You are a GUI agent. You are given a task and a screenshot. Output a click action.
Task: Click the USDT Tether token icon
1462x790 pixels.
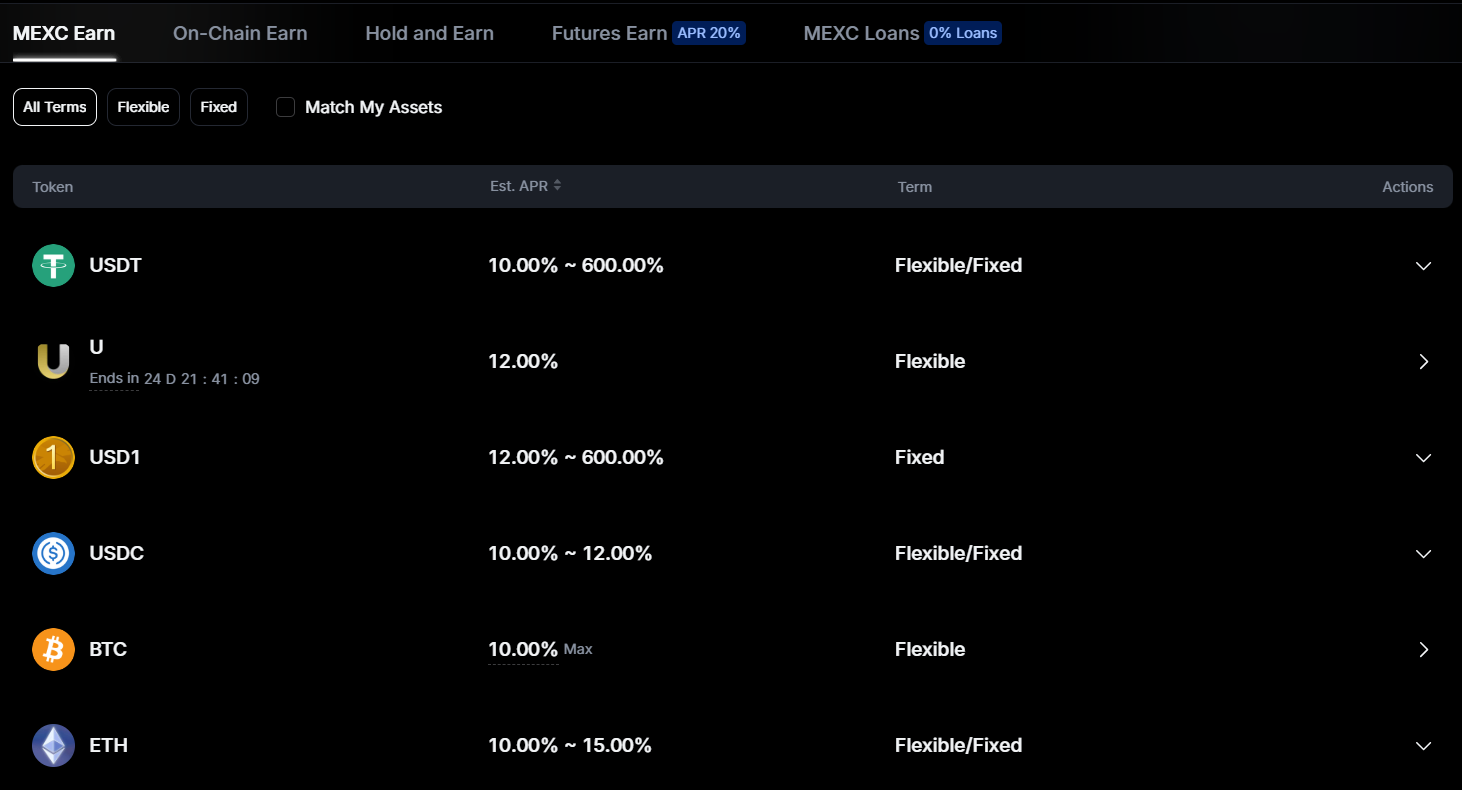53,266
